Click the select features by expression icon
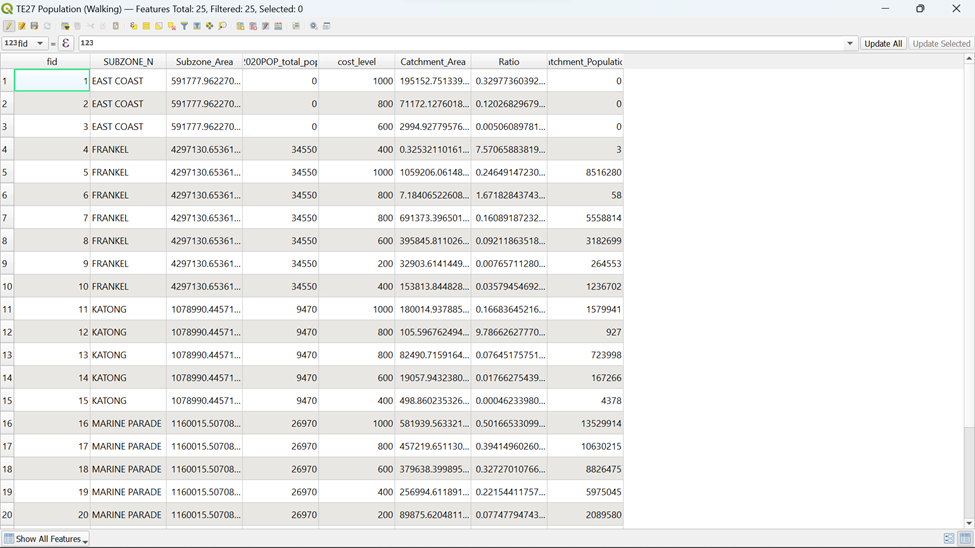This screenshot has height=548, width=975. [134, 26]
